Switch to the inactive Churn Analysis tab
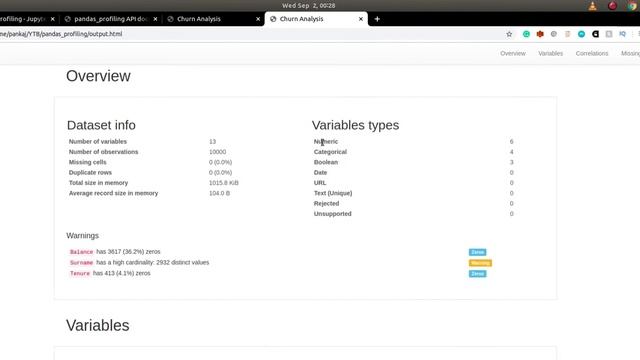The image size is (640, 360). pos(213,19)
